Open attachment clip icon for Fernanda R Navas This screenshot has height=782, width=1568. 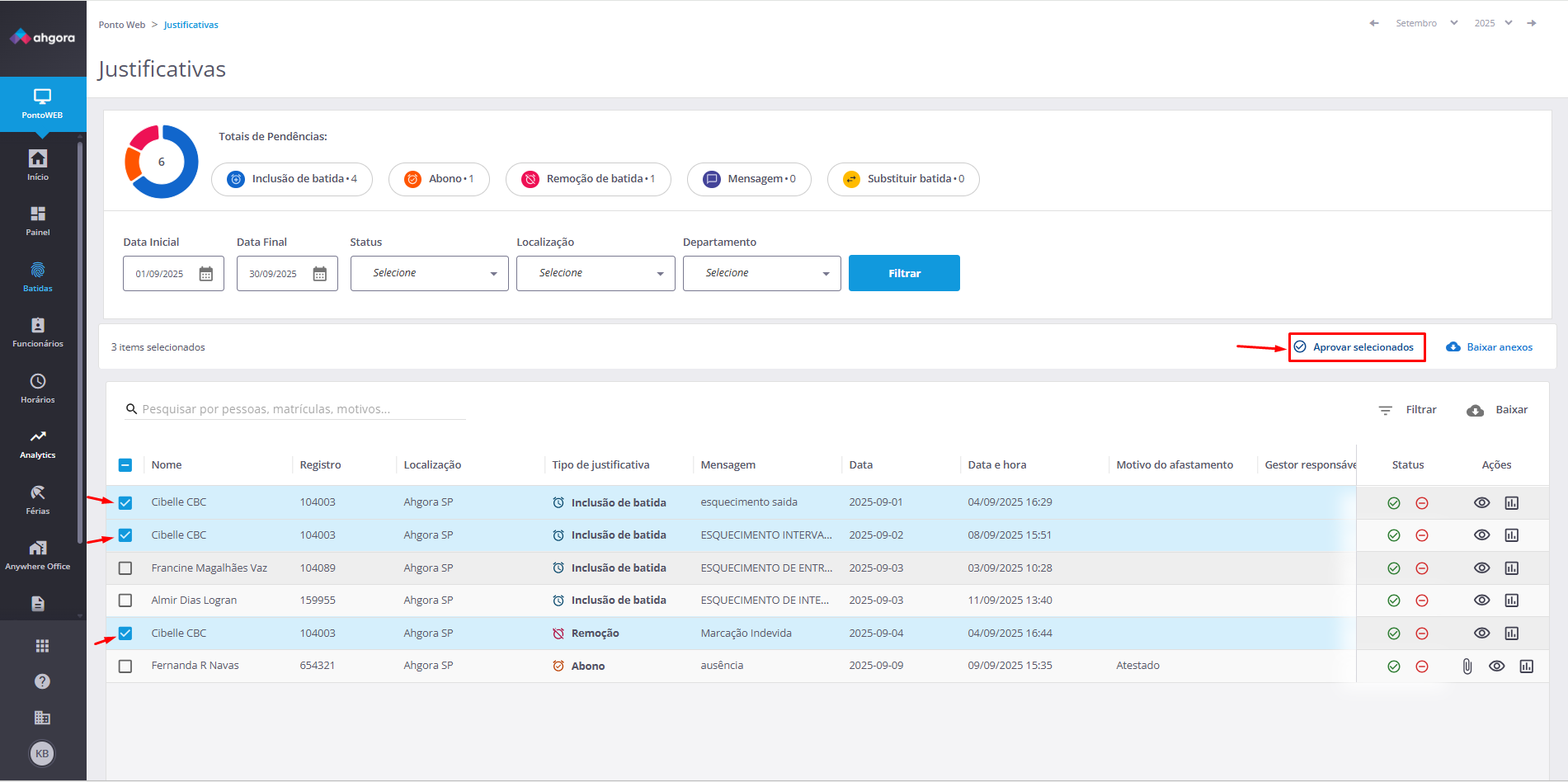click(1467, 667)
